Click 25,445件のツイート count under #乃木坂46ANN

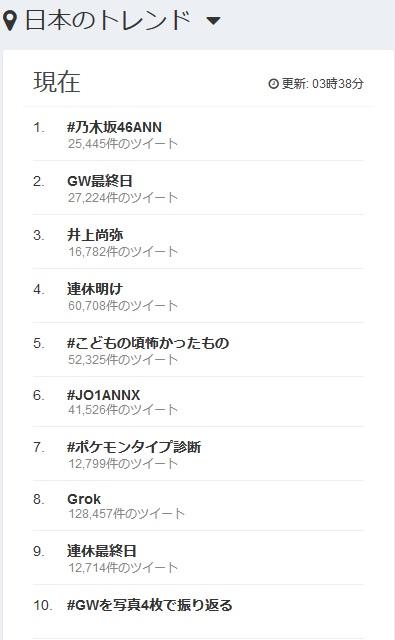coord(123,144)
